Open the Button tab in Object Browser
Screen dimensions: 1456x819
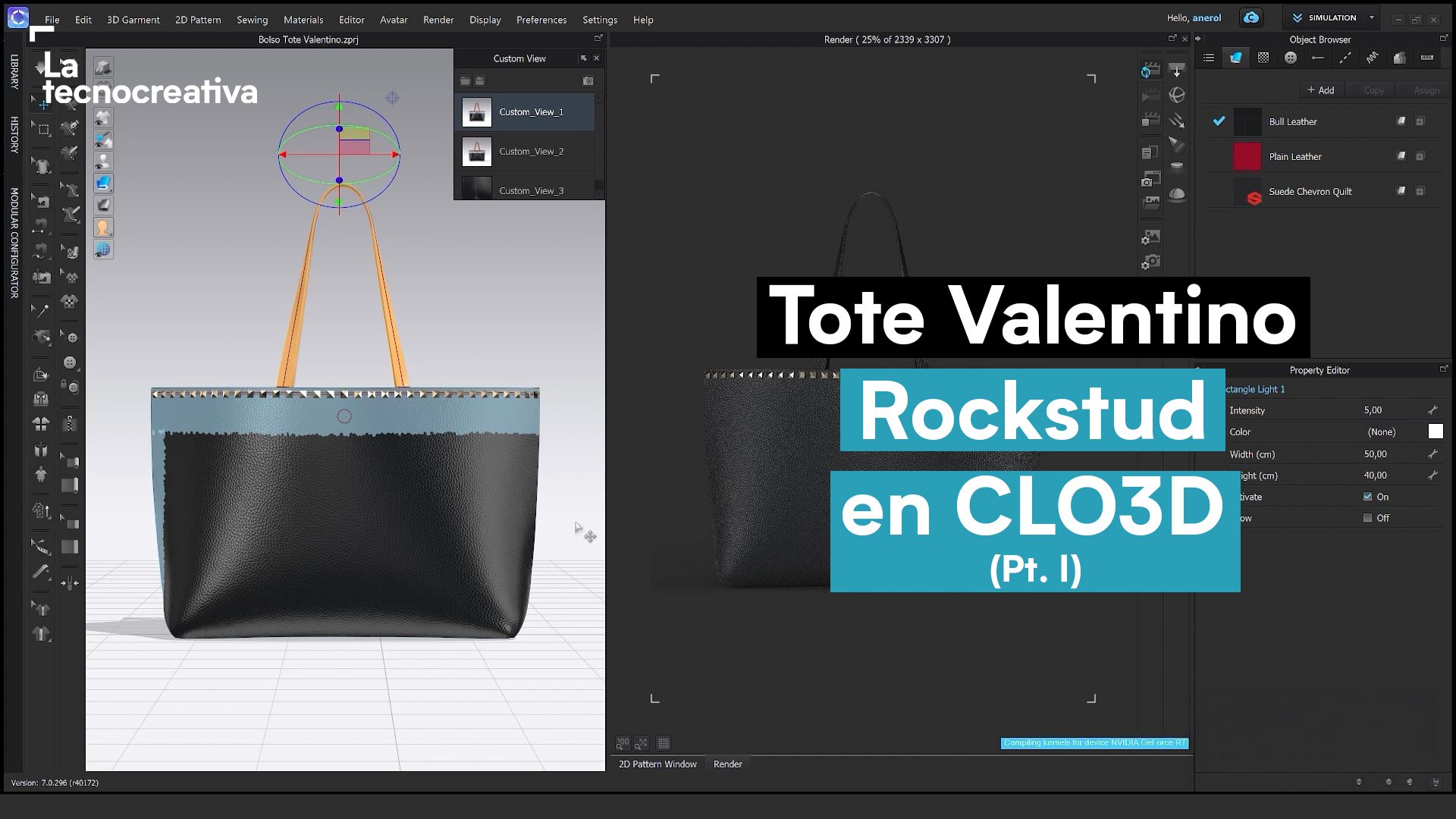tap(1291, 58)
